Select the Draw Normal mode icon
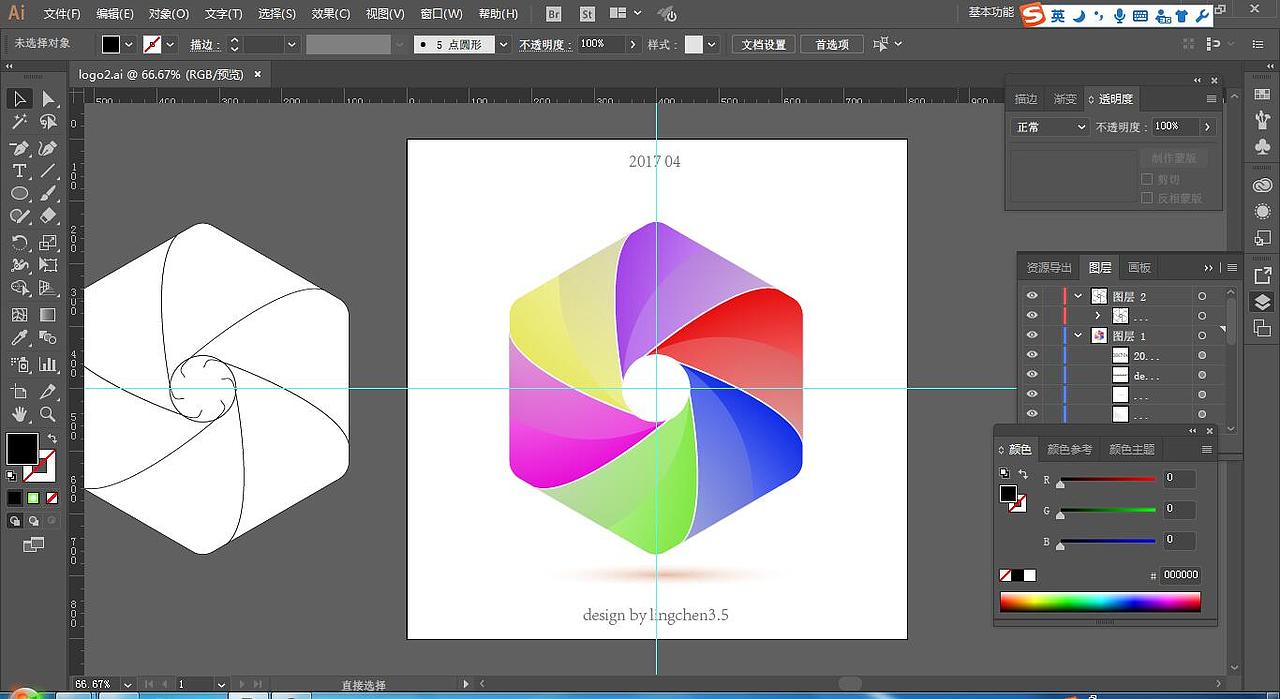1280x699 pixels. 15,521
